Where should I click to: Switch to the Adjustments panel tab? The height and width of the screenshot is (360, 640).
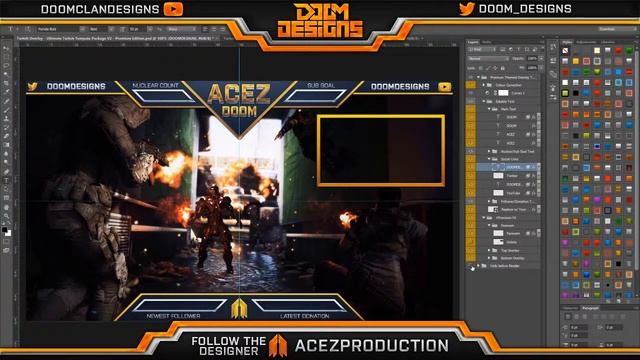[x=586, y=42]
